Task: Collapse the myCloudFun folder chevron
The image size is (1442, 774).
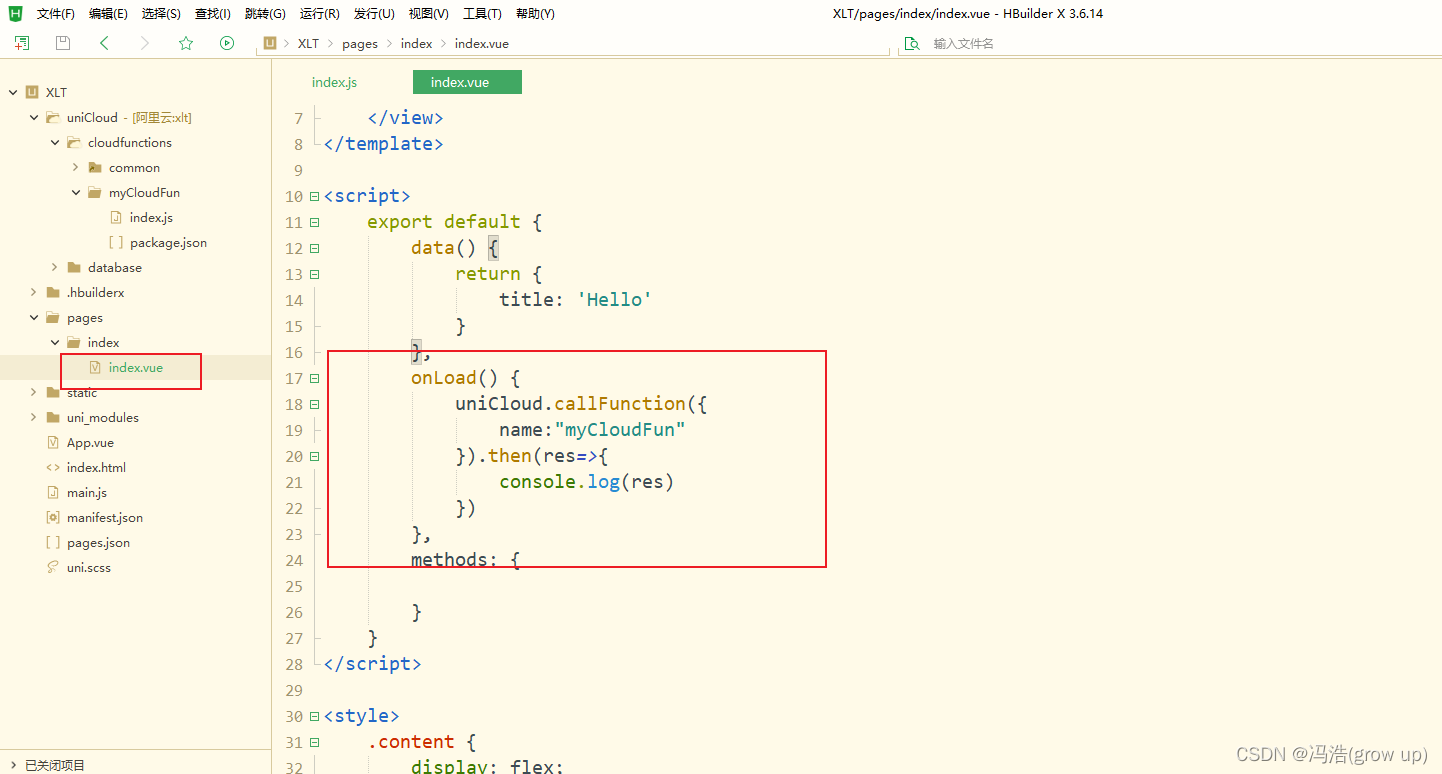Action: point(76,192)
